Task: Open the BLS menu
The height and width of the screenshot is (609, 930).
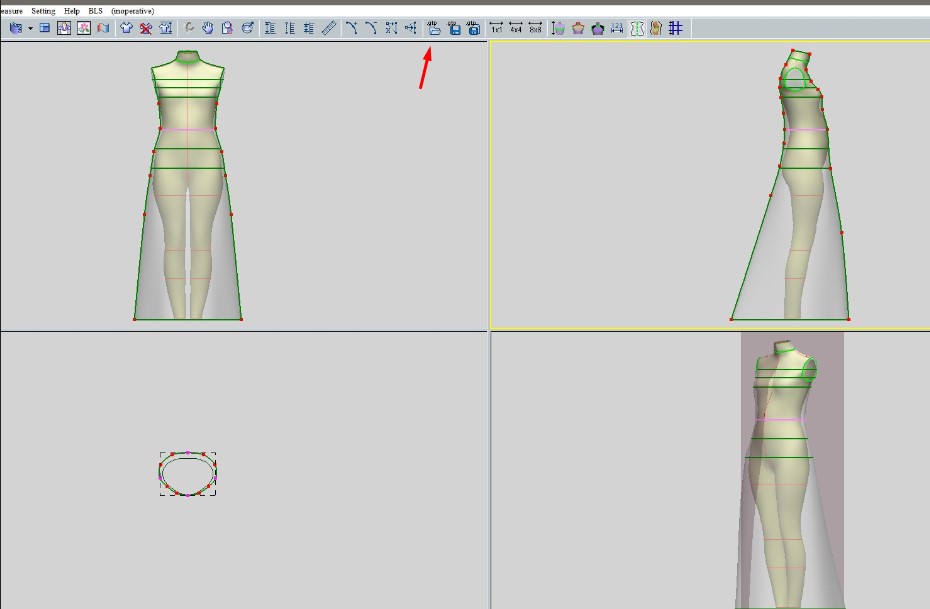Action: pyautogui.click(x=96, y=10)
